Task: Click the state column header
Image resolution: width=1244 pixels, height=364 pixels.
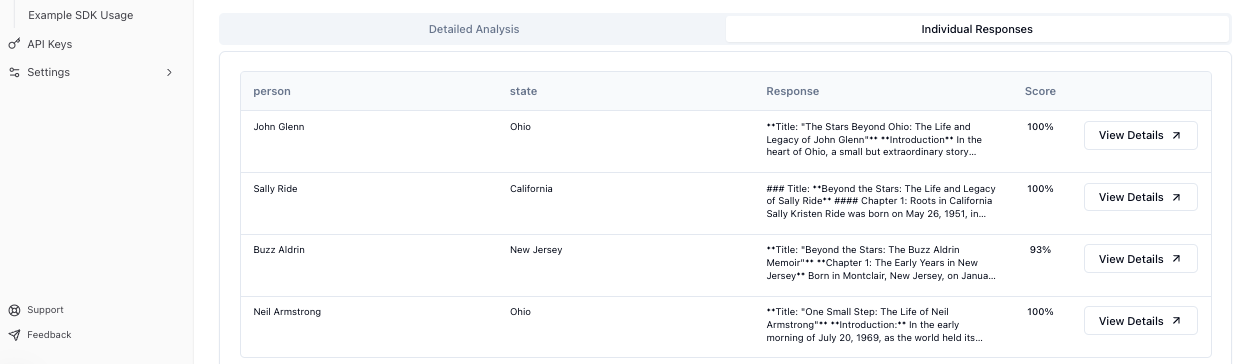Action: click(x=523, y=91)
